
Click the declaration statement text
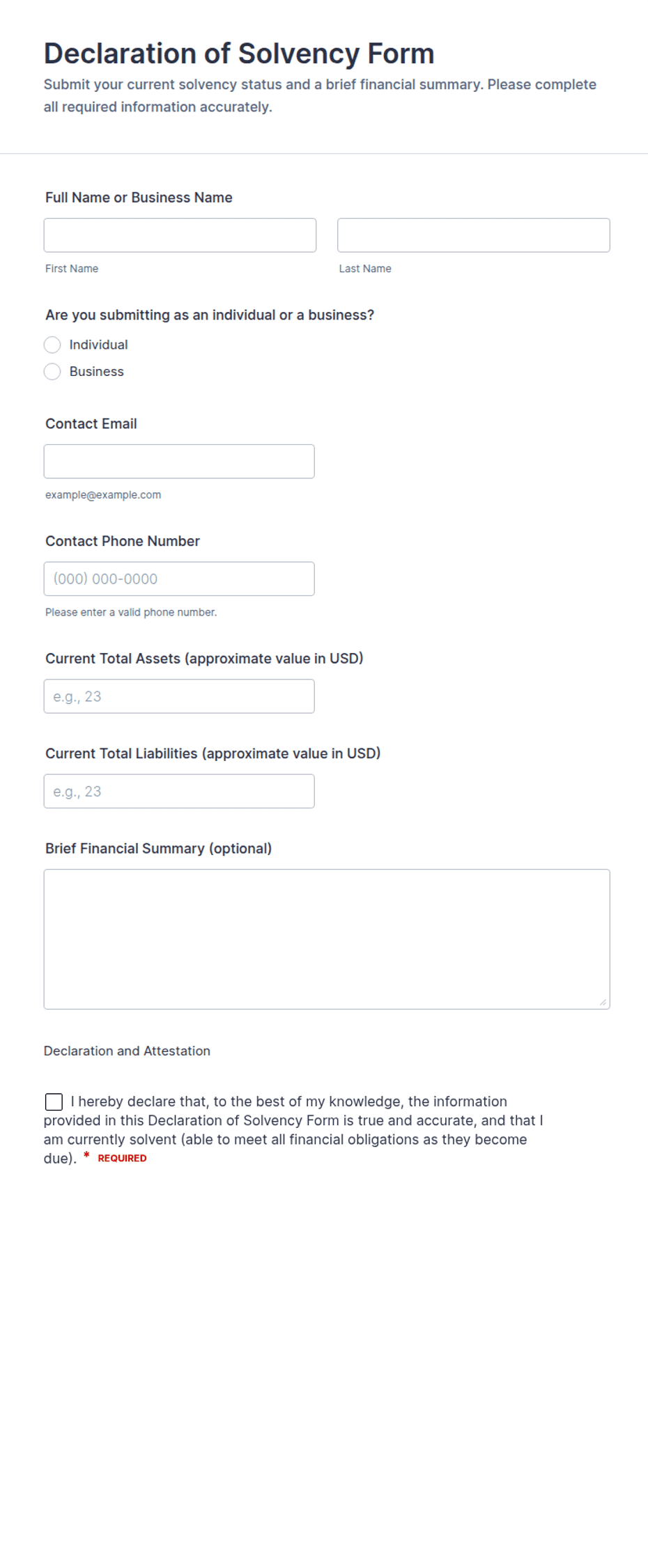click(x=293, y=1130)
